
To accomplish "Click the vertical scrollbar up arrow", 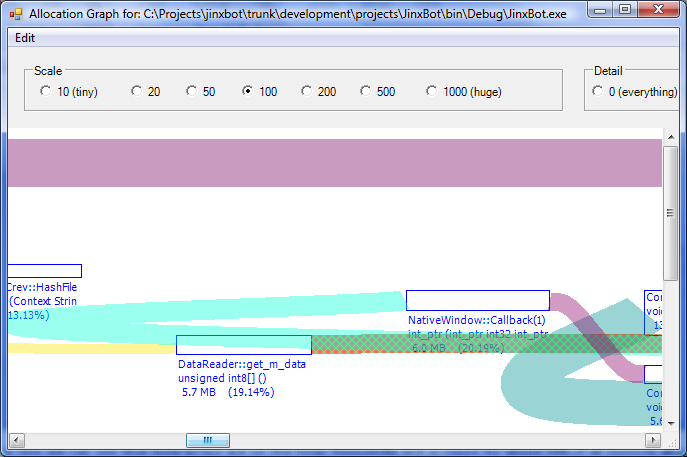I will point(671,137).
